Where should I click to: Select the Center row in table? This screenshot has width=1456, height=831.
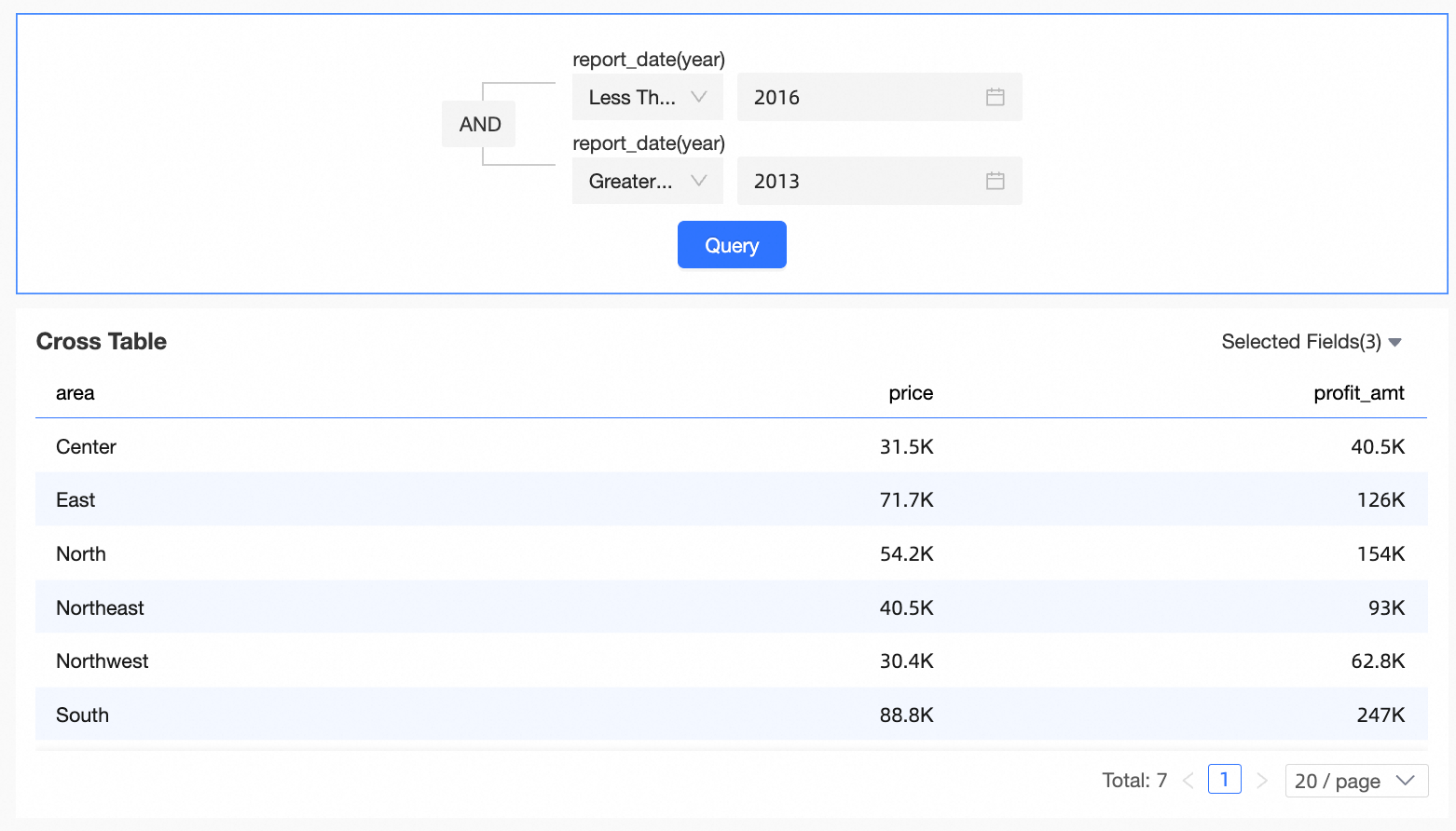86,447
